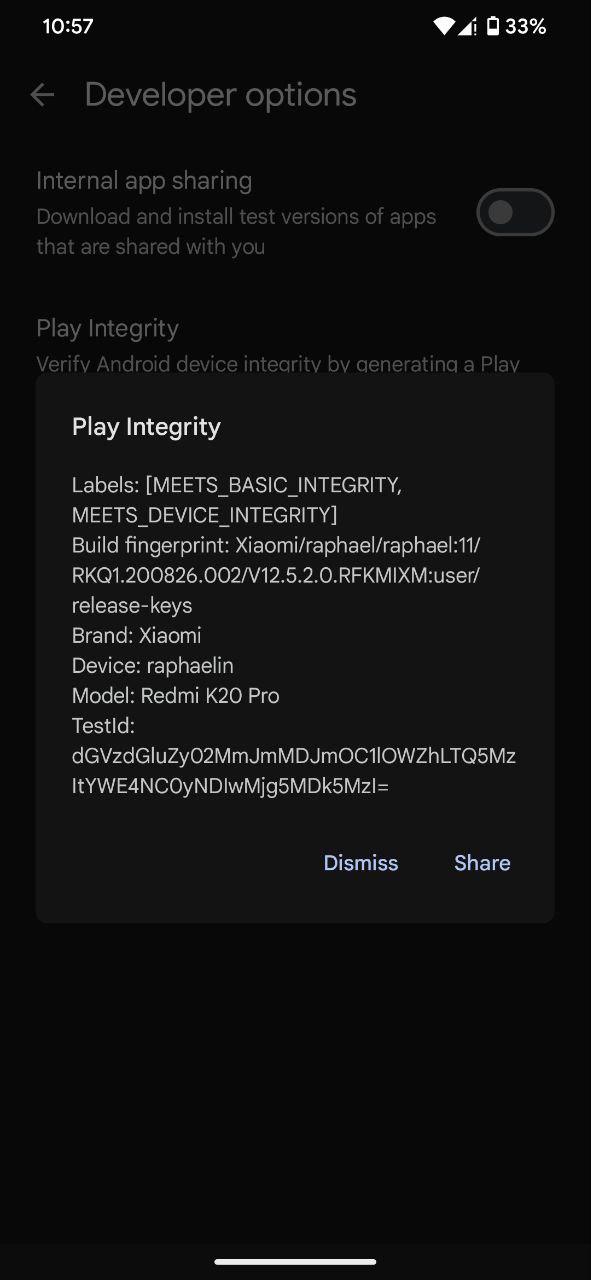Tap the Build fingerprint line
The width and height of the screenshot is (591, 1280).
tap(276, 575)
